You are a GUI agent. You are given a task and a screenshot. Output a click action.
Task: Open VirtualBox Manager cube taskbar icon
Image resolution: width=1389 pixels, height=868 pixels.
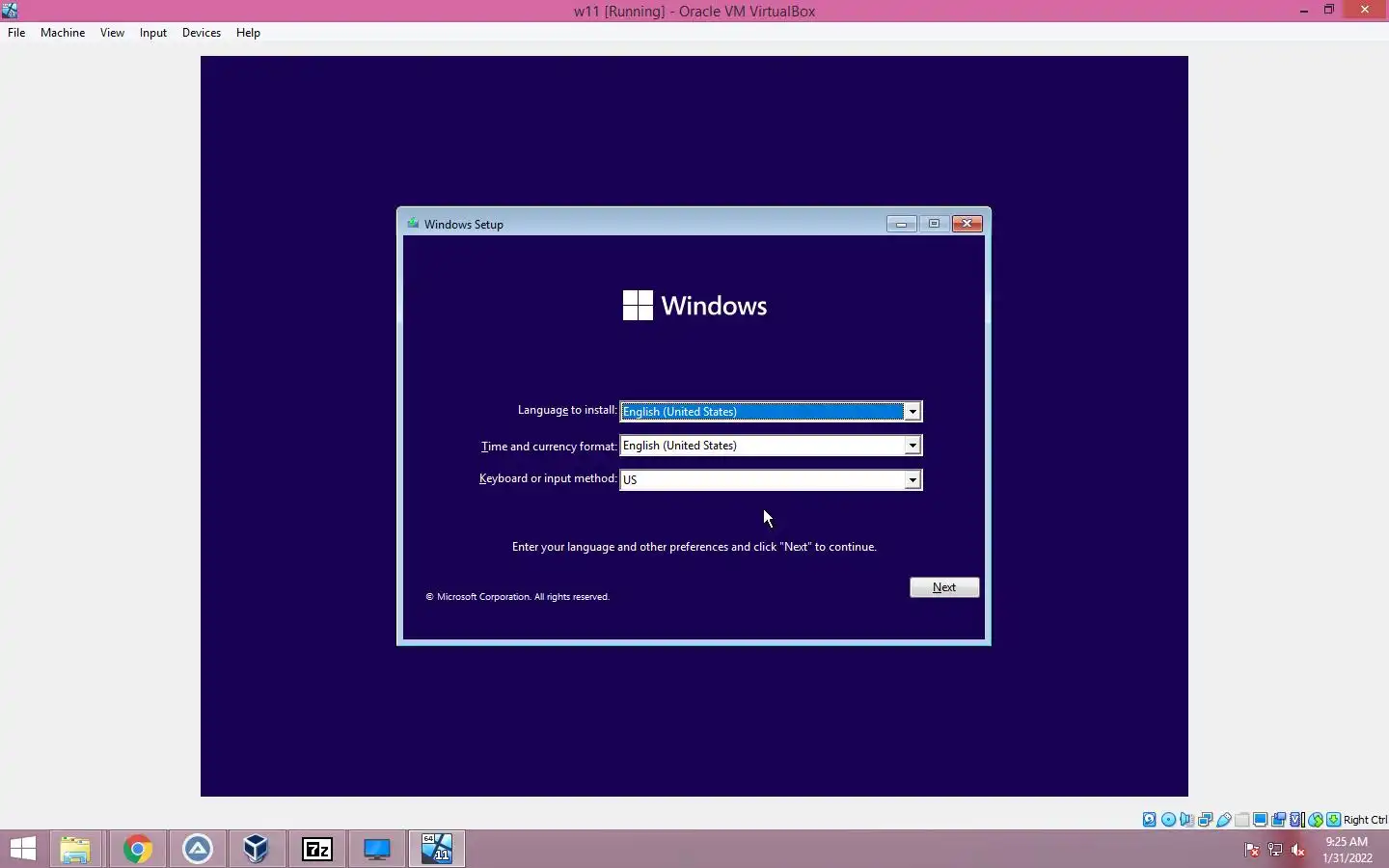(x=257, y=849)
